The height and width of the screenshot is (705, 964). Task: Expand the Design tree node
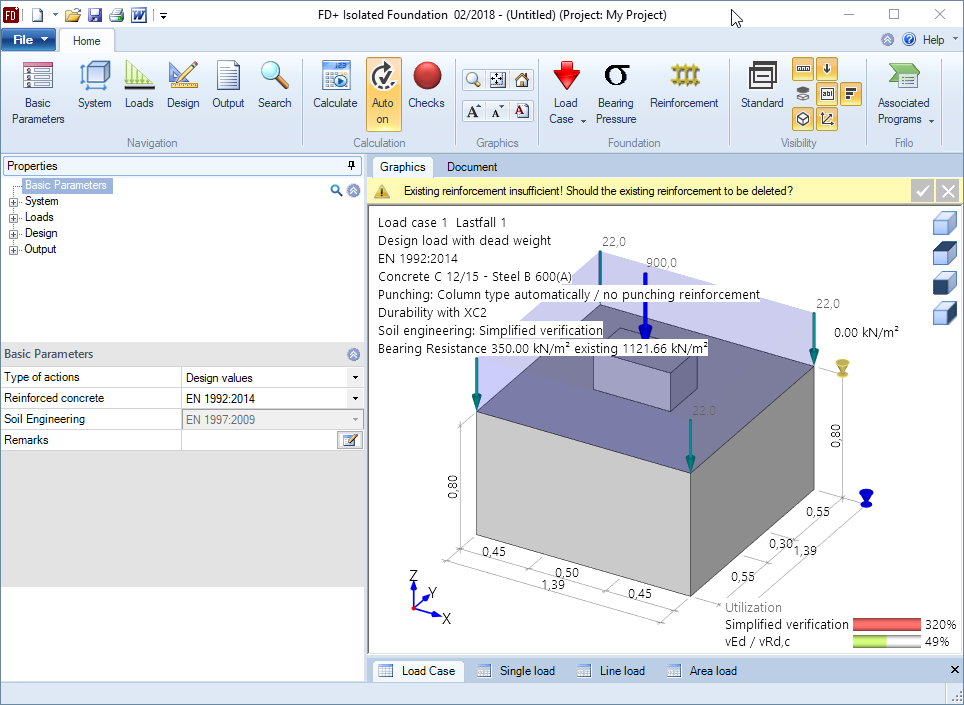[13, 234]
